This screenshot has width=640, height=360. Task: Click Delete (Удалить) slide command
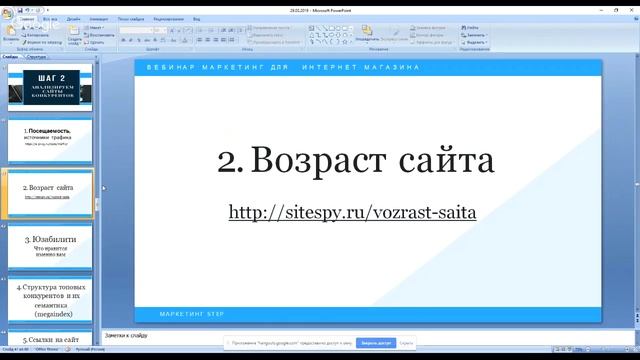(94, 42)
